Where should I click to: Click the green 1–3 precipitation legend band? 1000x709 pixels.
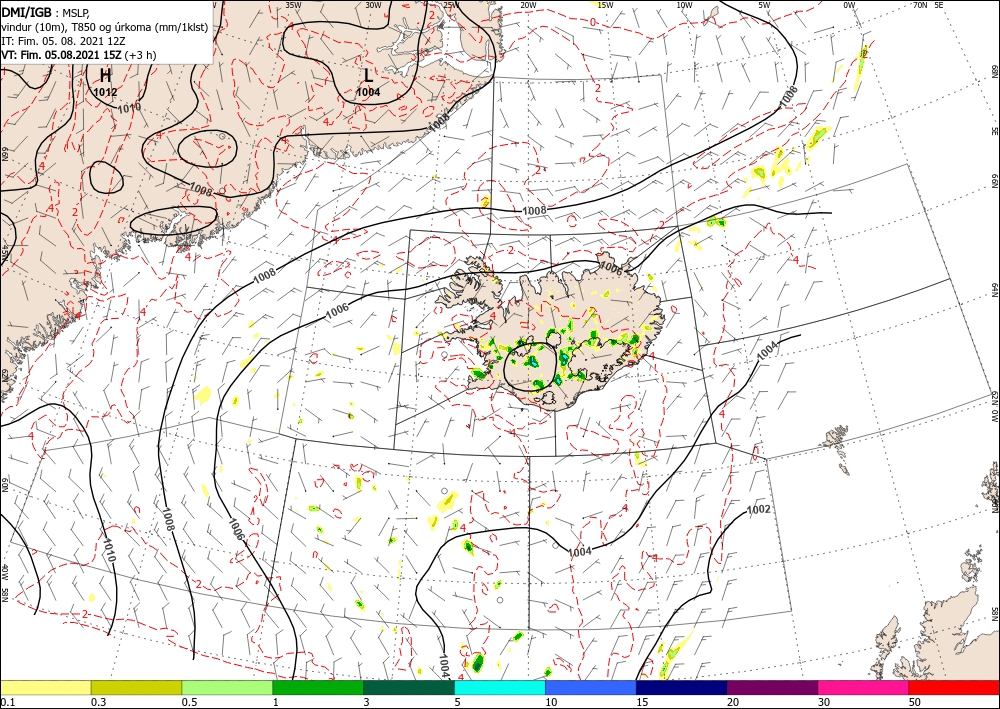[318, 687]
